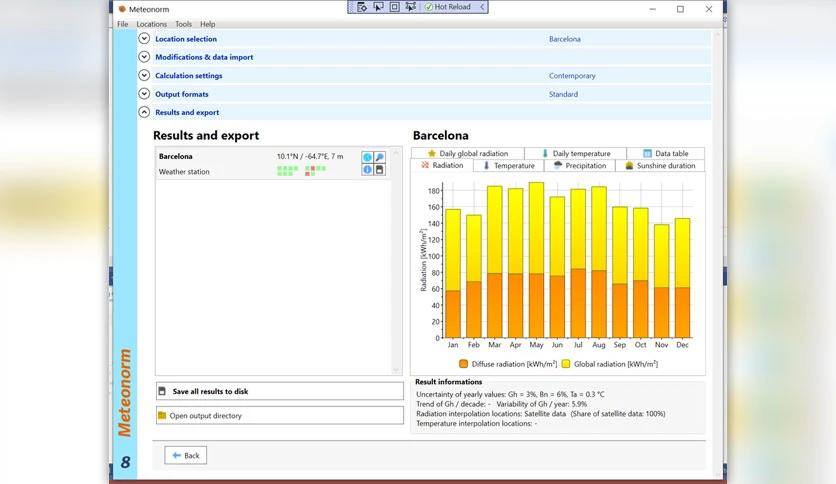The image size is (836, 484).
Task: Open the live visual tree debug icon
Action: [x=361, y=7]
